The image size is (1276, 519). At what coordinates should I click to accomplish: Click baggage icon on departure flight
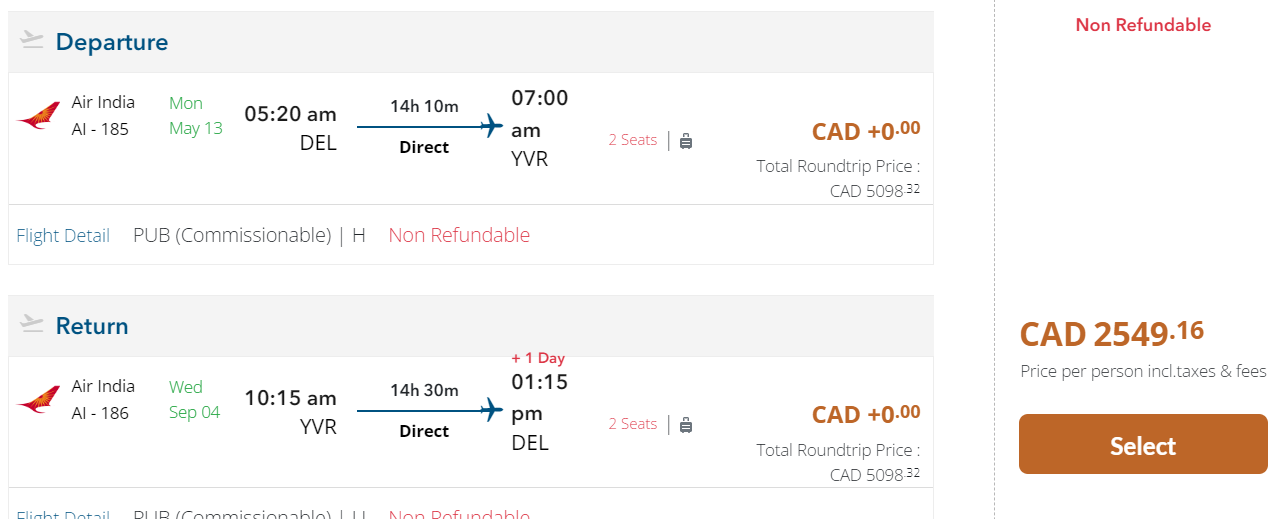point(686,141)
